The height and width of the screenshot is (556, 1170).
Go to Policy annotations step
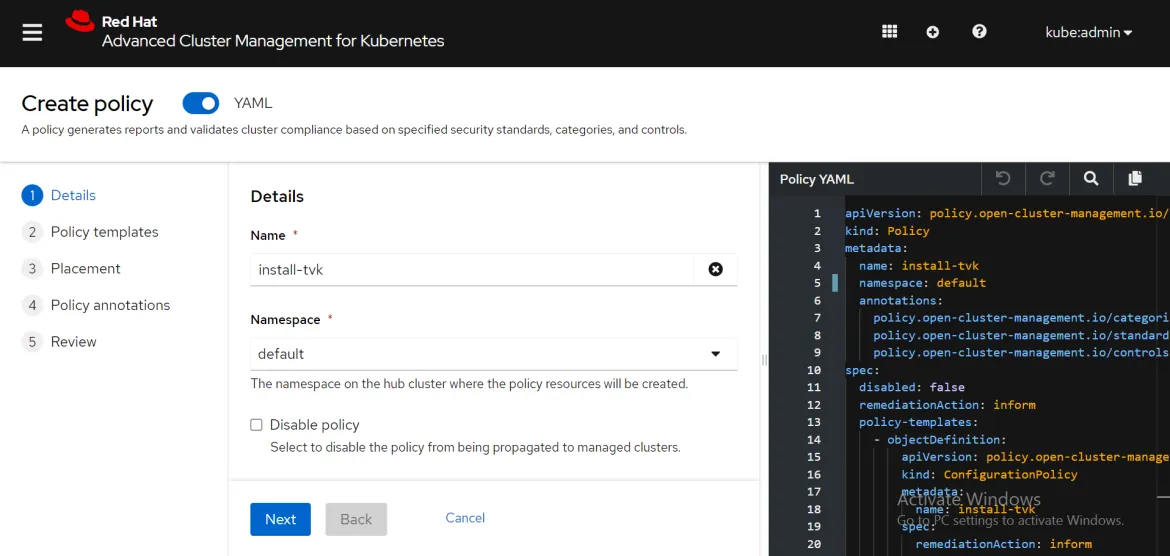point(110,305)
